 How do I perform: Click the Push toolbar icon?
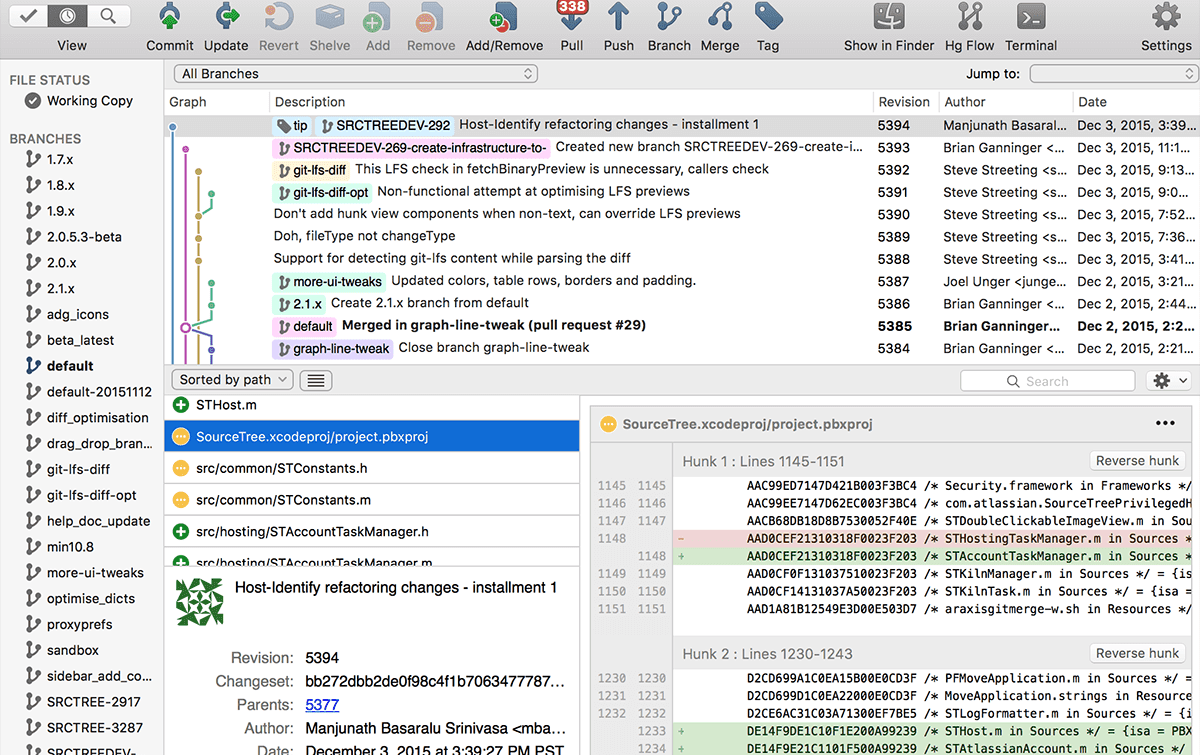click(619, 17)
